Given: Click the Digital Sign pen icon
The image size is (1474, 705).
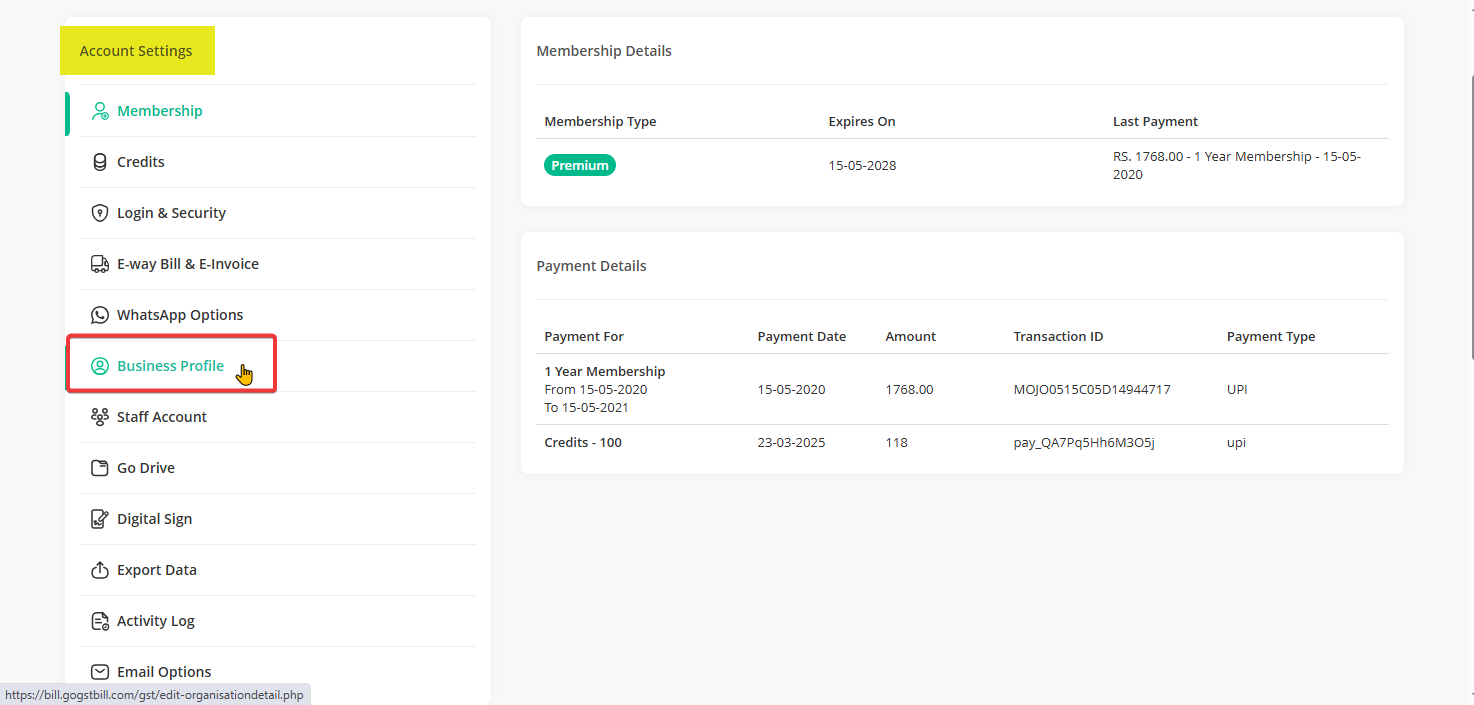Looking at the screenshot, I should tap(100, 519).
